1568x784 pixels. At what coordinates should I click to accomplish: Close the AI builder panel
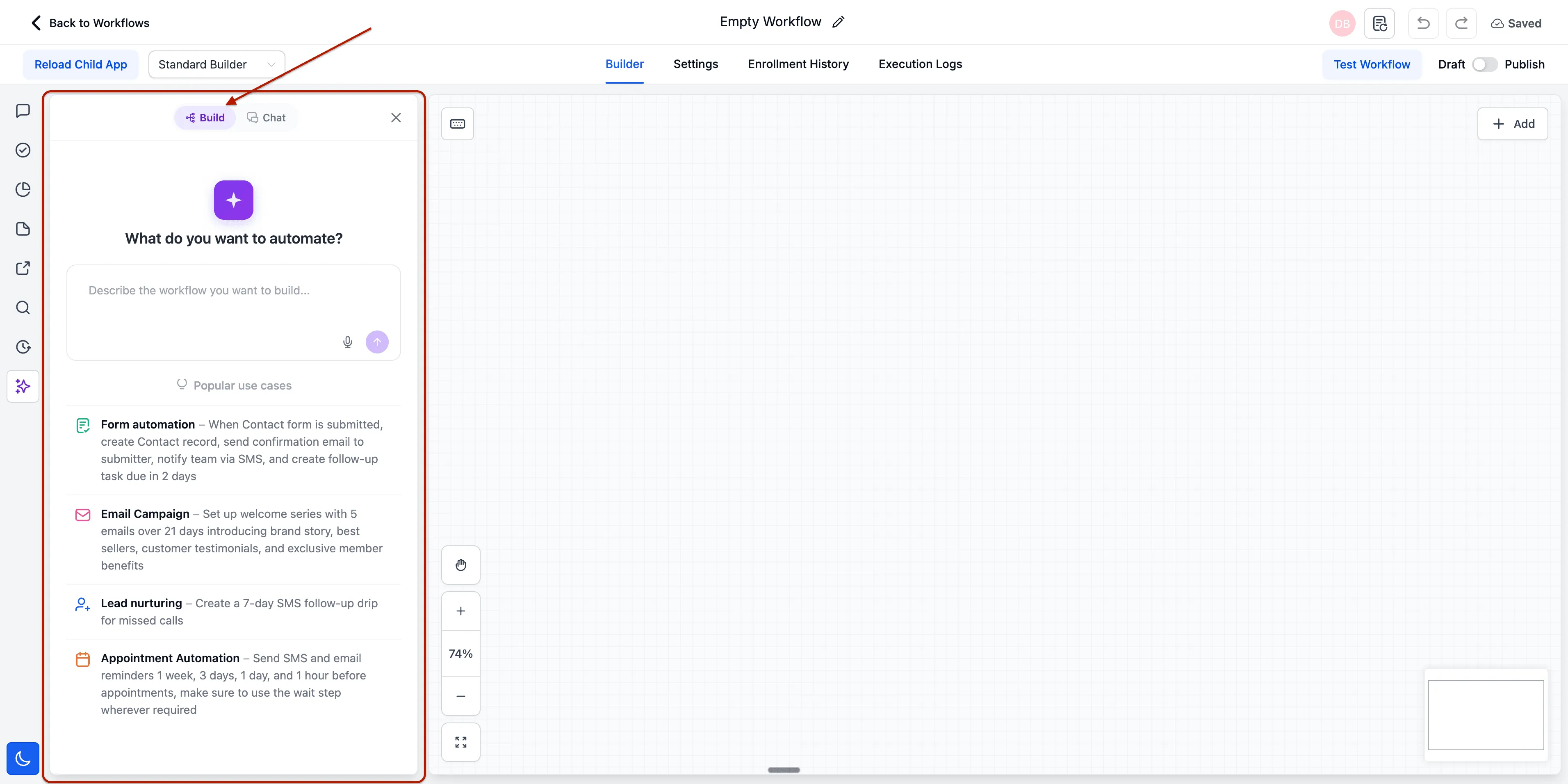[396, 118]
